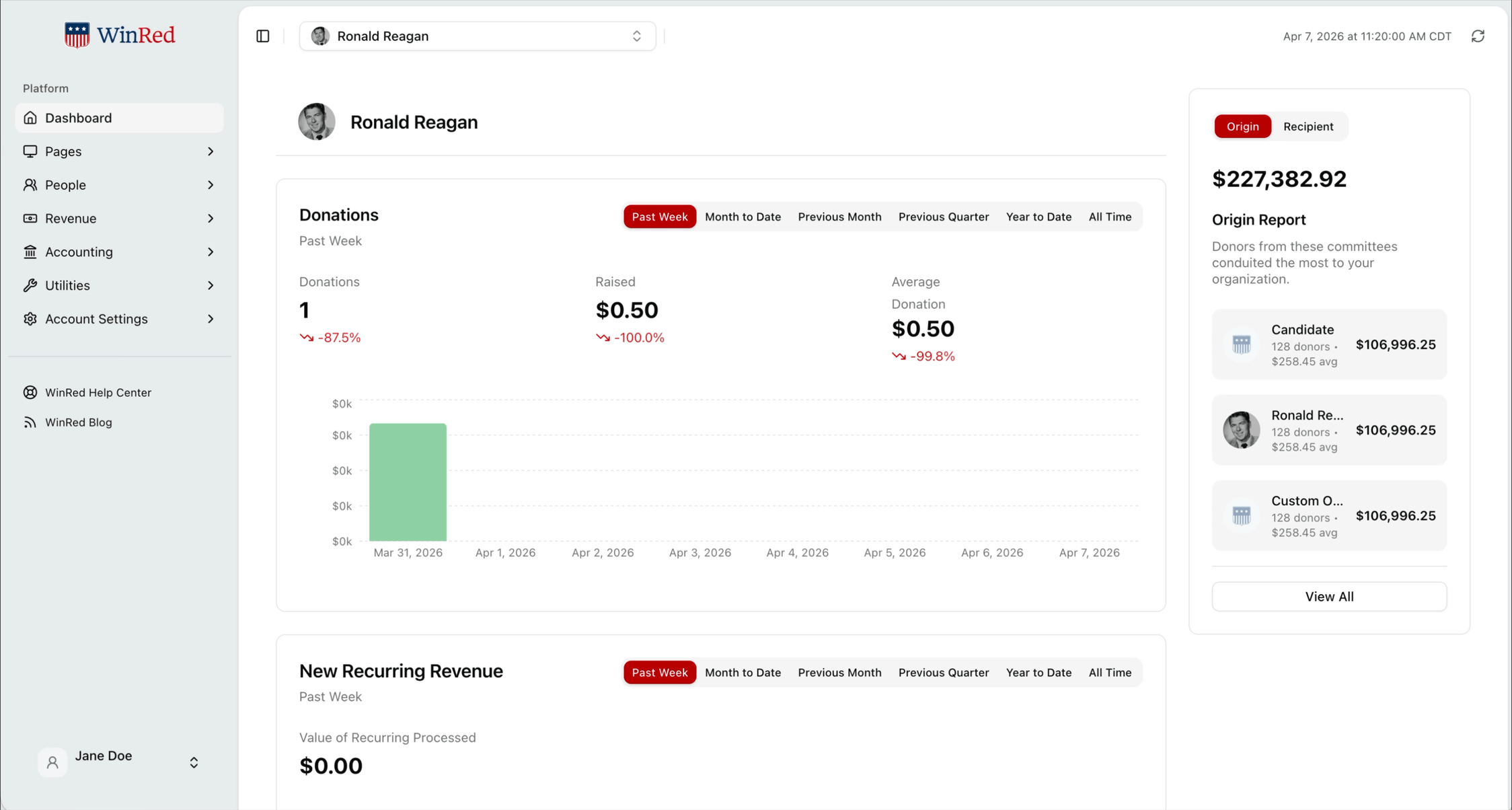The width and height of the screenshot is (1512, 810).
Task: Go to the Dashboard menu item
Action: point(119,118)
